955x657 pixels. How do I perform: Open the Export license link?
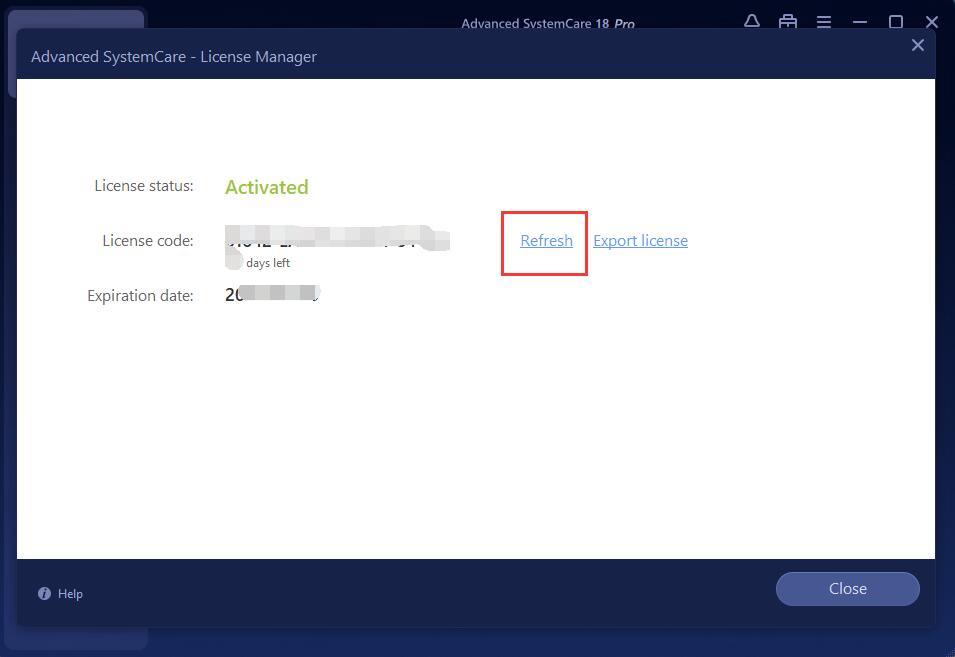[x=640, y=241]
